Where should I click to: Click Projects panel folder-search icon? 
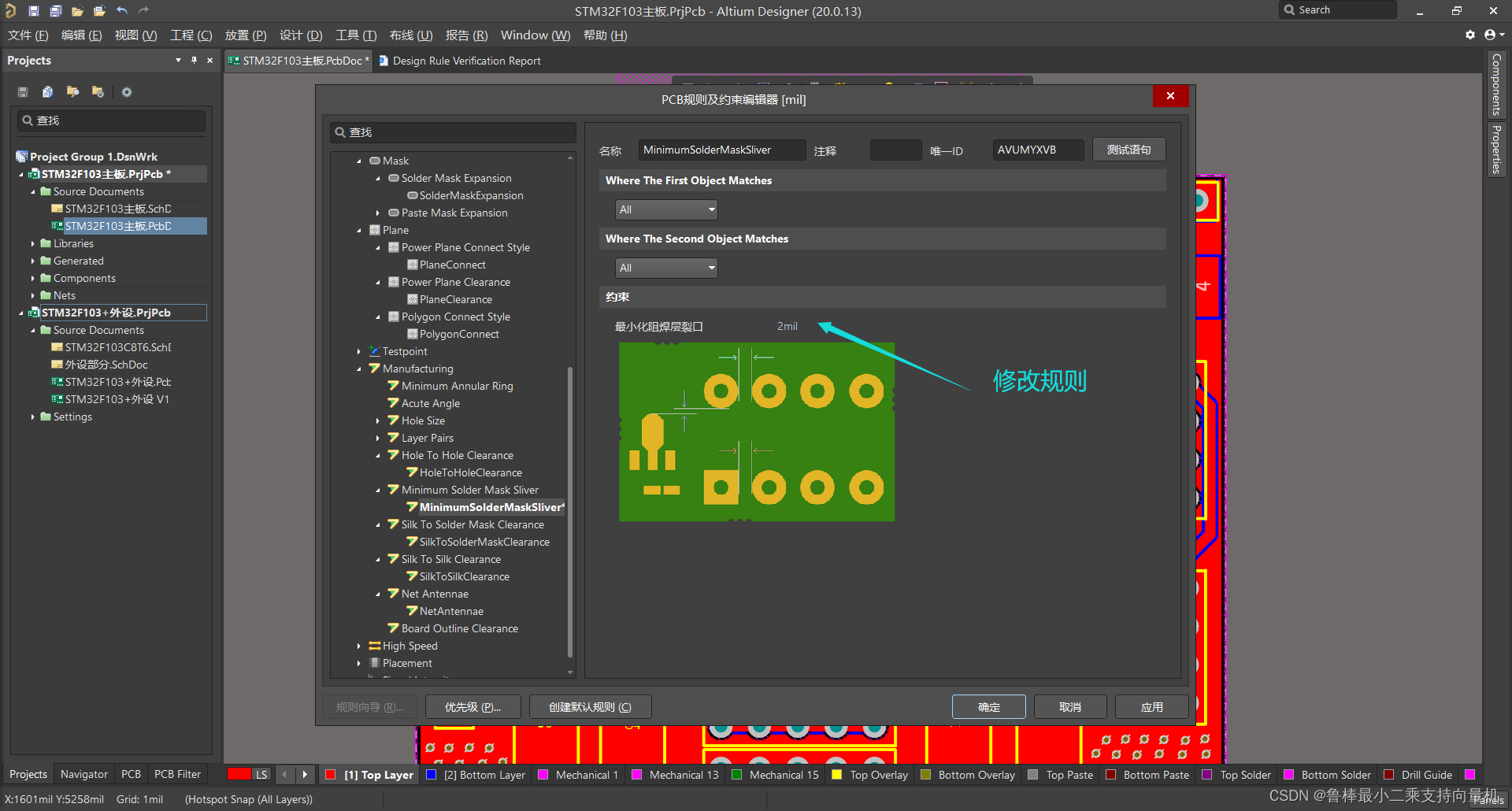[72, 92]
